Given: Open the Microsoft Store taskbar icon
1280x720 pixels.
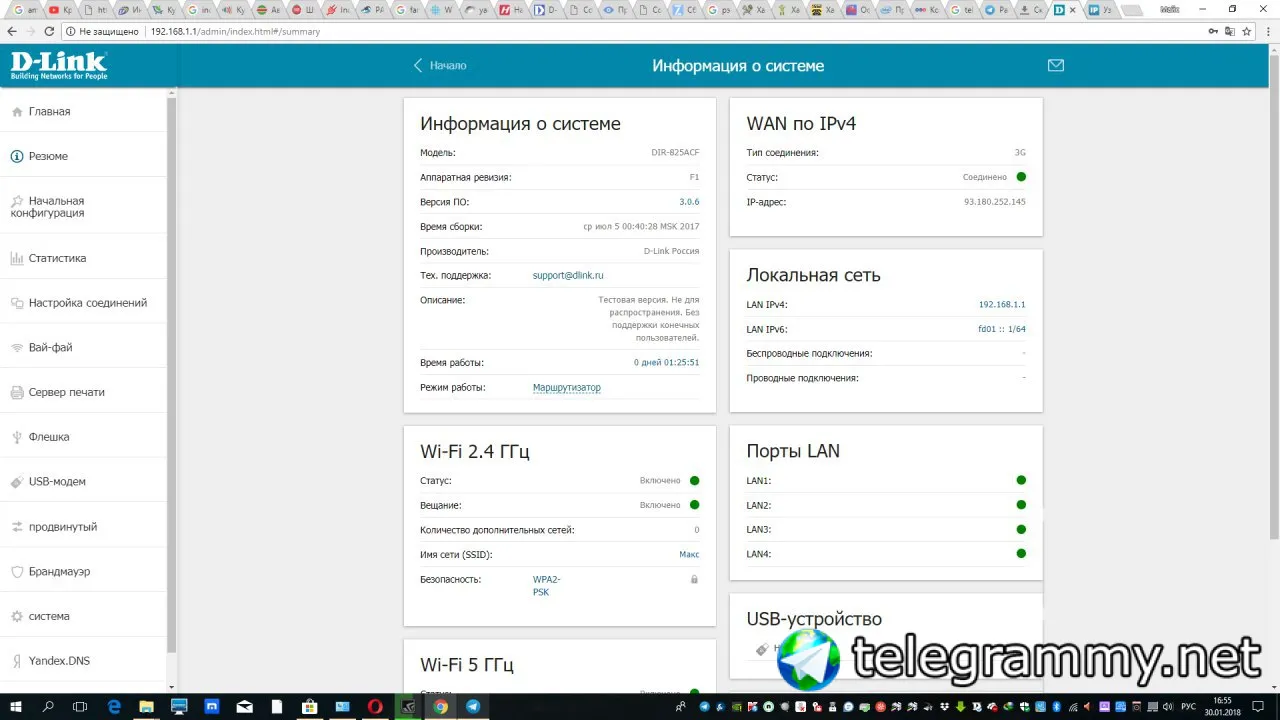Looking at the screenshot, I should click(x=310, y=706).
